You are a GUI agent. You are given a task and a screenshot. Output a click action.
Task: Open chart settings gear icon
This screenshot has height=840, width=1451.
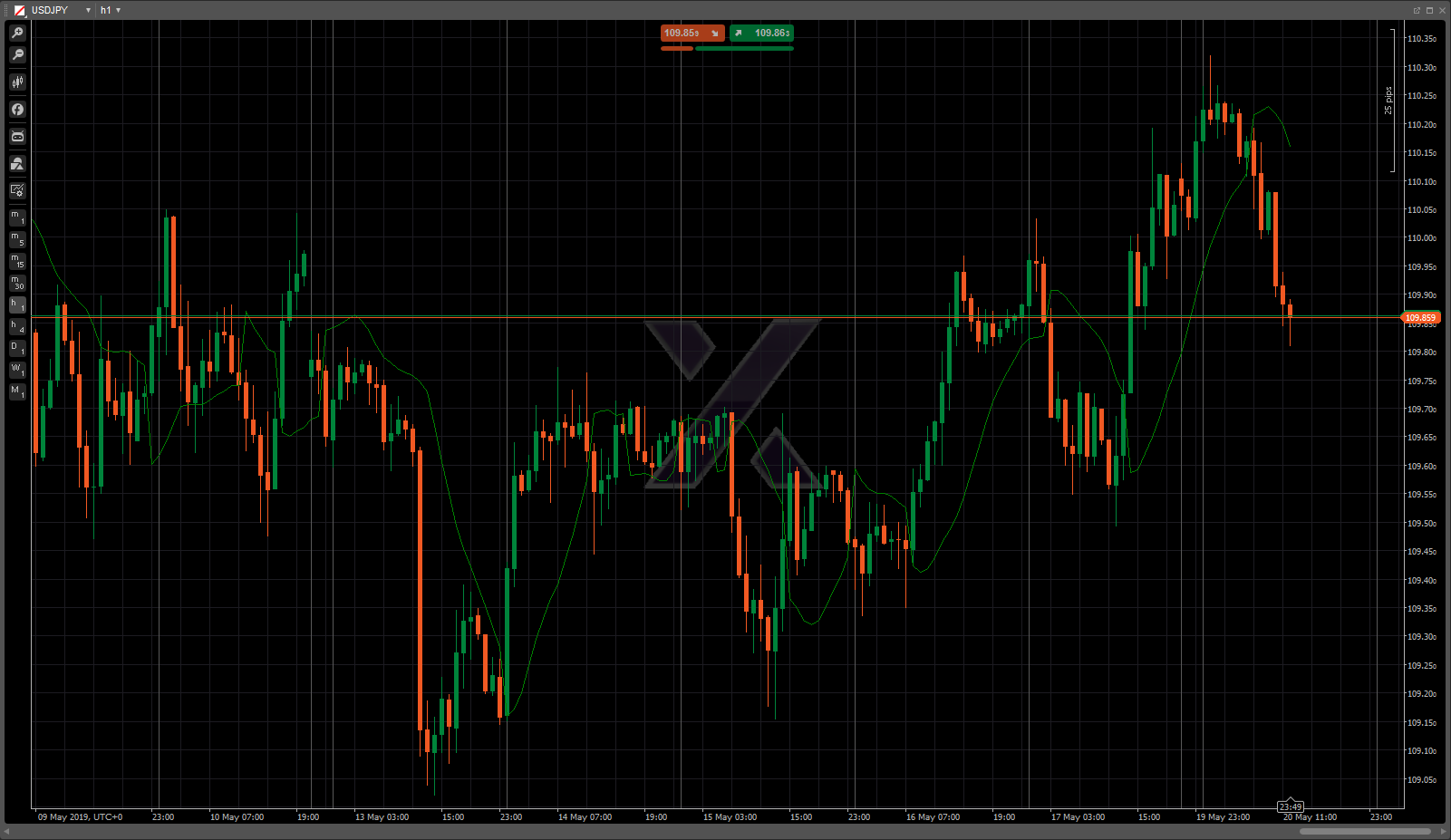(17, 191)
